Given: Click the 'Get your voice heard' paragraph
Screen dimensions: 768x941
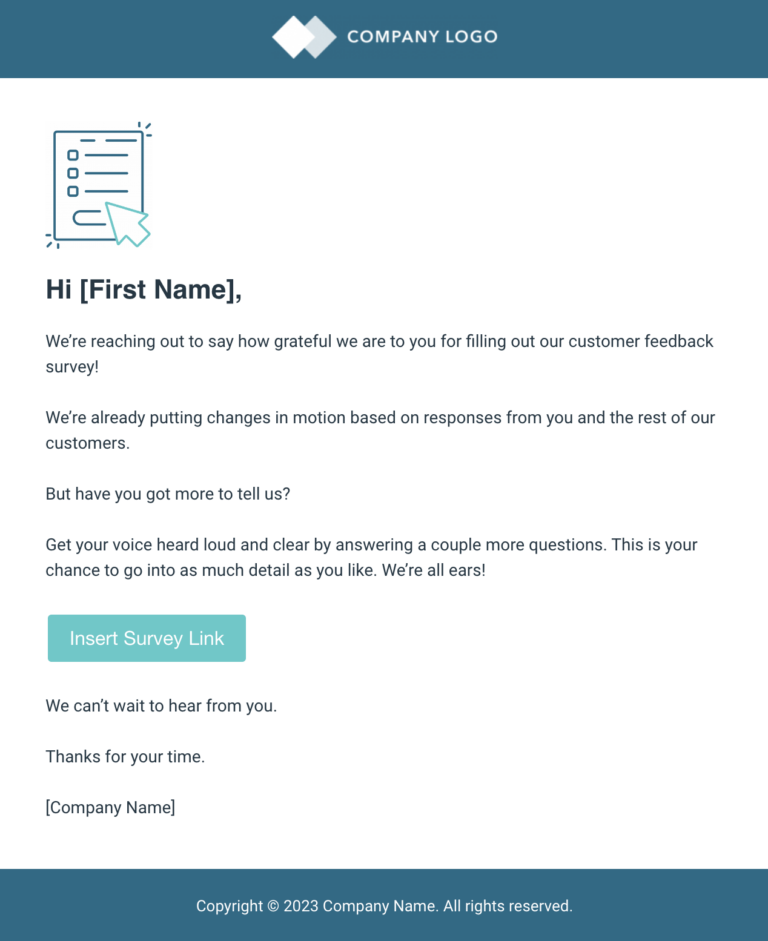Looking at the screenshot, I should tap(371, 558).
